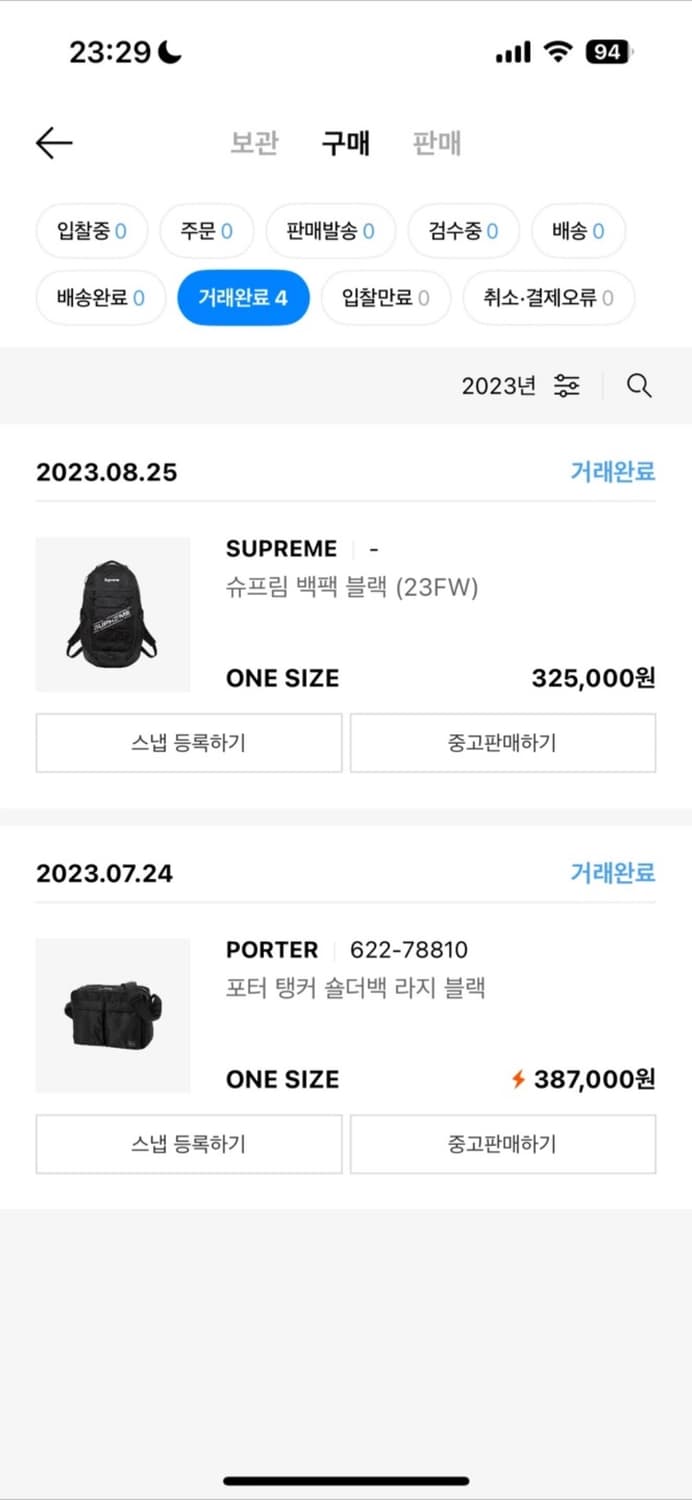This screenshot has width=692, height=1500.
Task: Tap the lightning bolt beside 387,000원
Action: point(518,1079)
